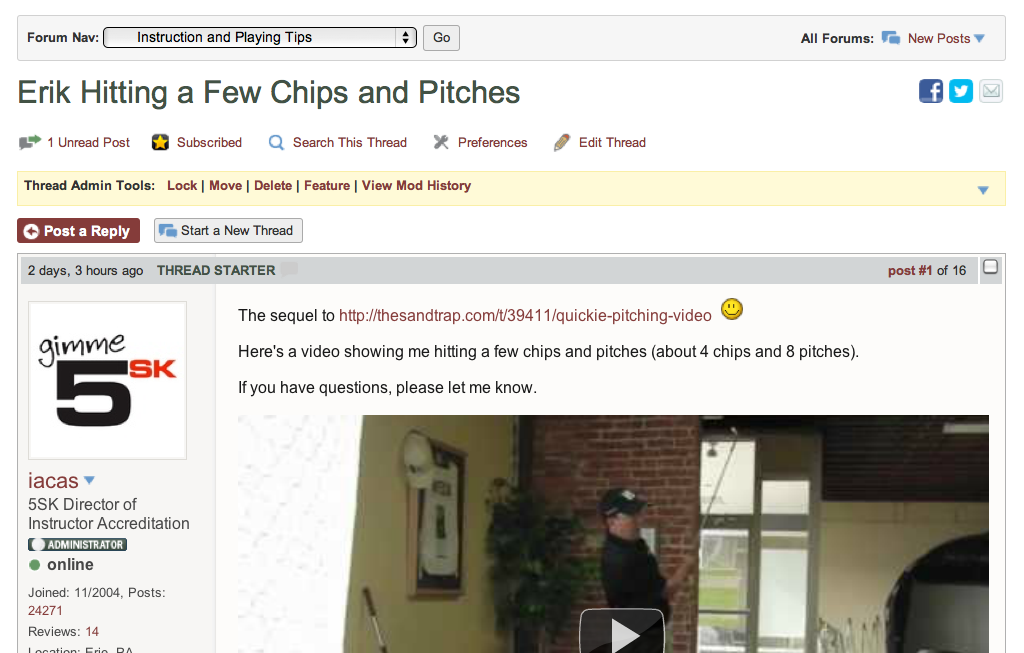Play the embedded chipping video
This screenshot has width=1024, height=653.
coord(622,632)
